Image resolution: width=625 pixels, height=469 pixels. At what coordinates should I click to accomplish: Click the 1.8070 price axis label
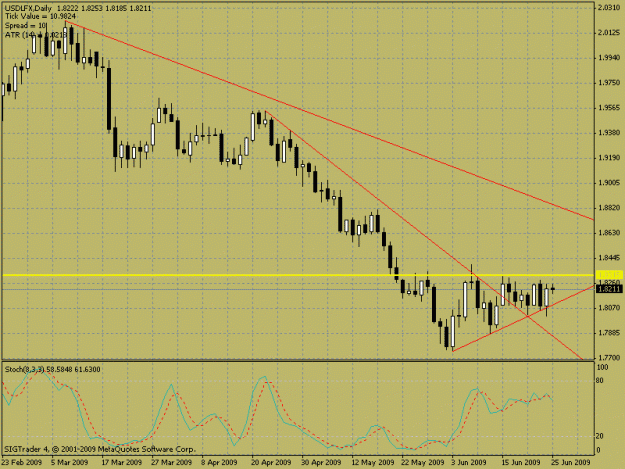(x=609, y=308)
